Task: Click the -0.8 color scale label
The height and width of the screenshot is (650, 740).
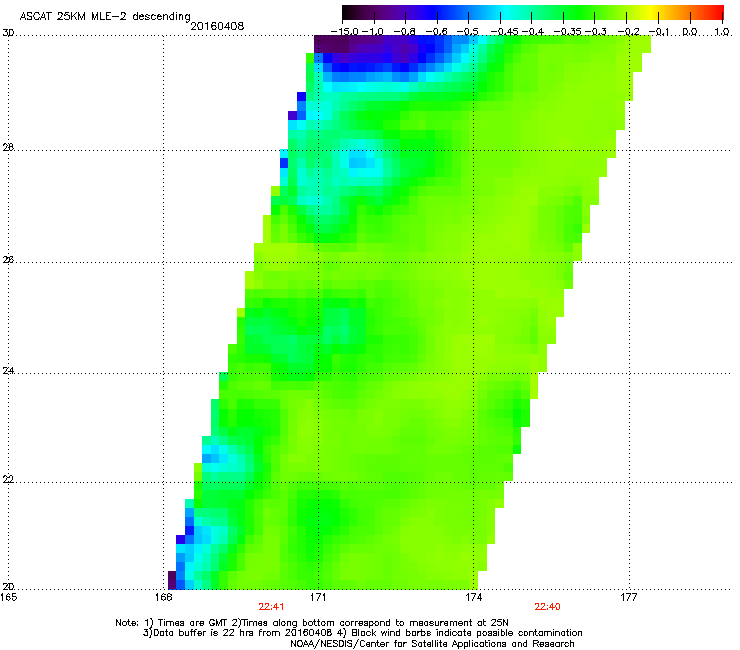Action: coord(404,32)
